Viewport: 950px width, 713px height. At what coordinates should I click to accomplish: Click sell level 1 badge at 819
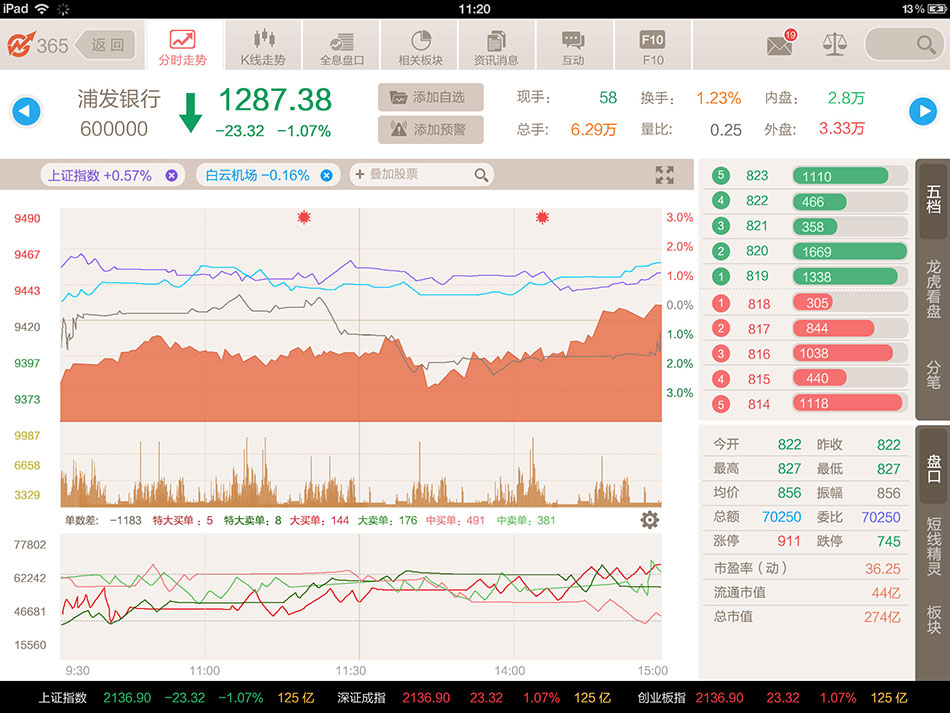720,276
